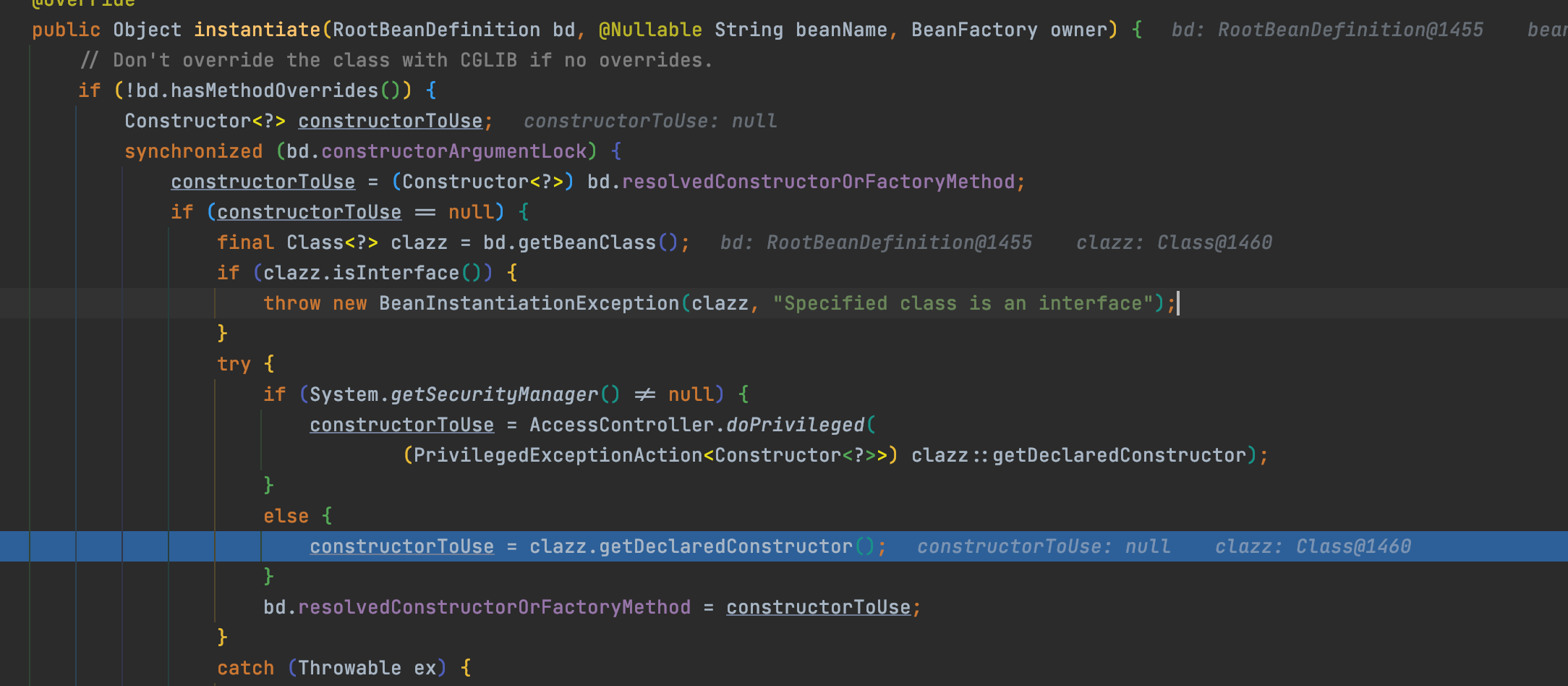Screen dimensions: 1568x686
Task: Click getDeclaredConstructor on highlighted execution line
Action: point(725,546)
